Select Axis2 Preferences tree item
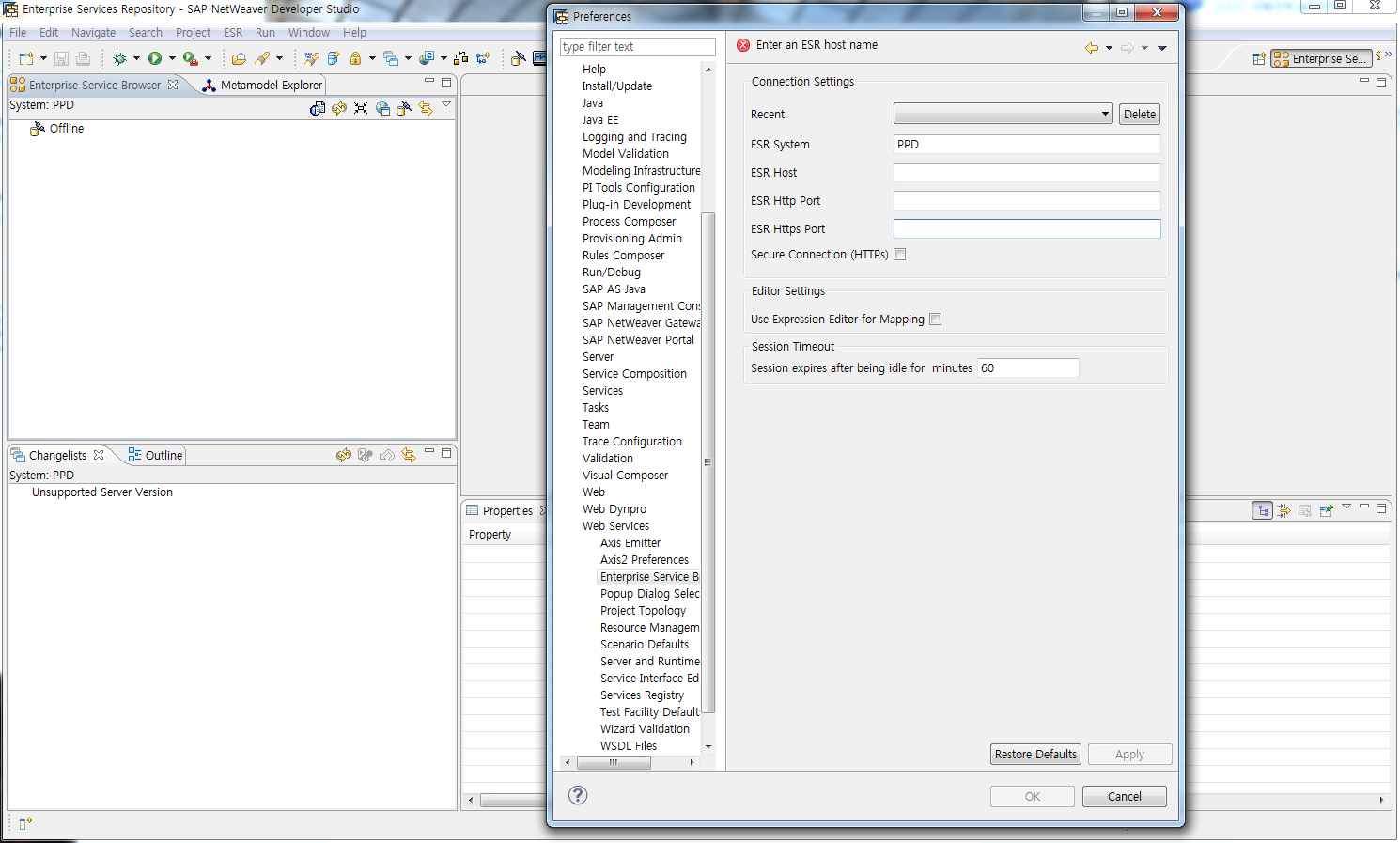 (645, 560)
